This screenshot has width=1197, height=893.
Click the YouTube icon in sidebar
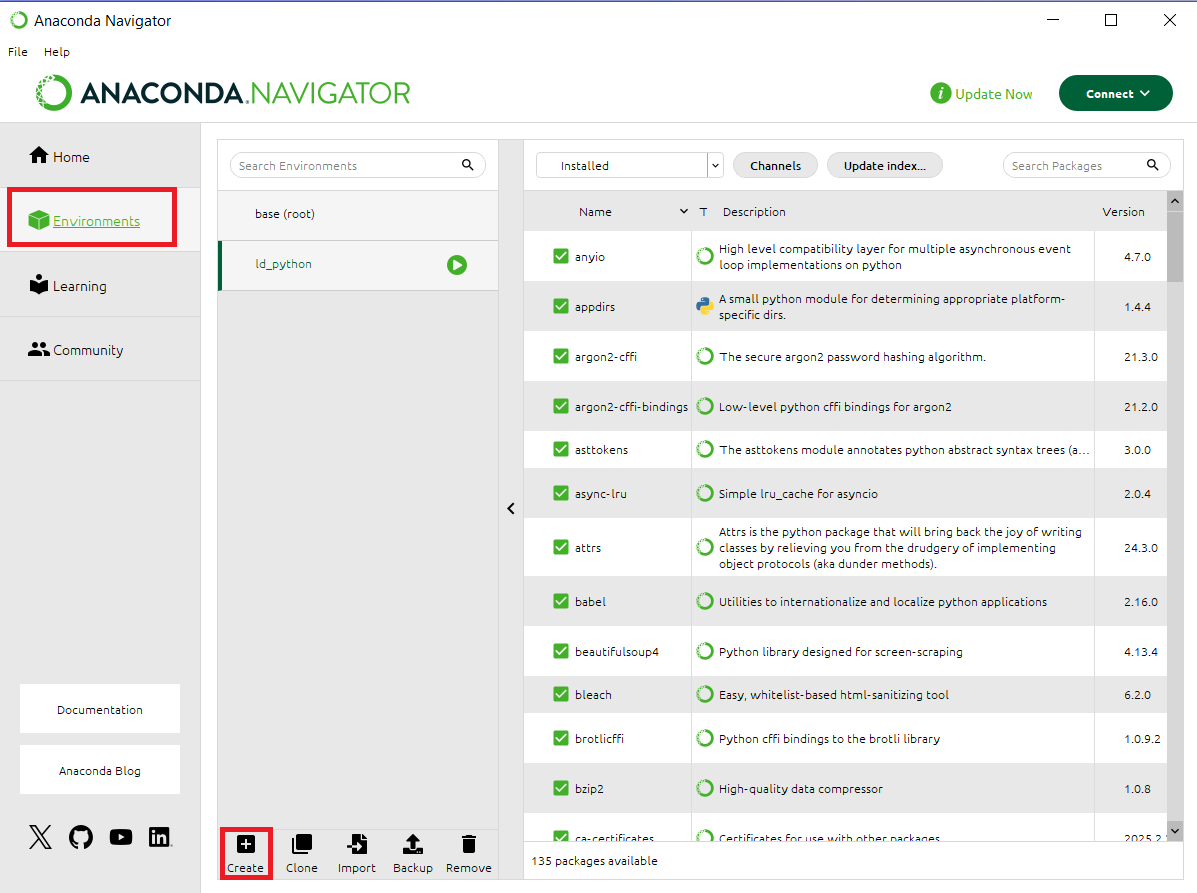(120, 837)
